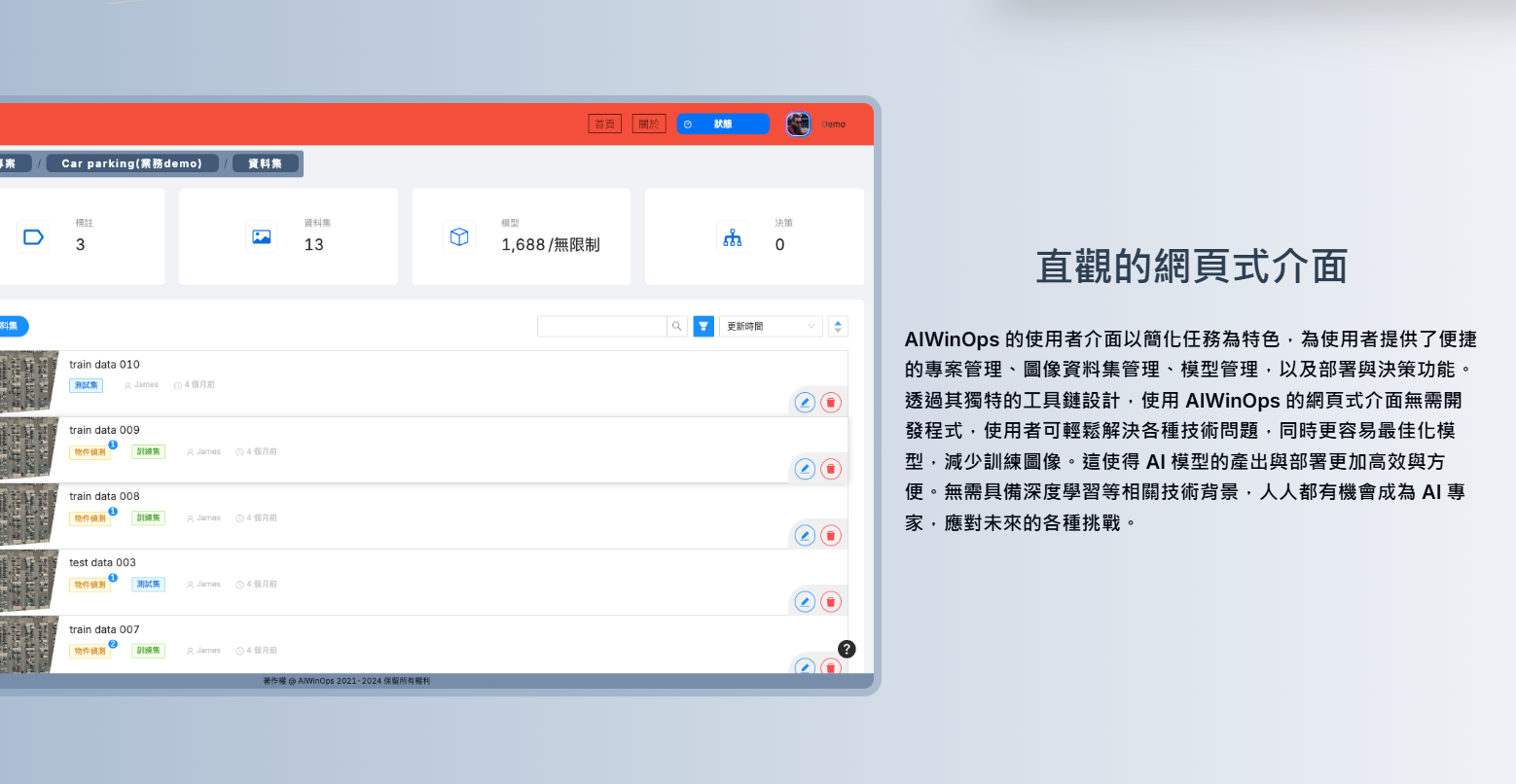Click the edit pencil for train data 009

coord(805,469)
